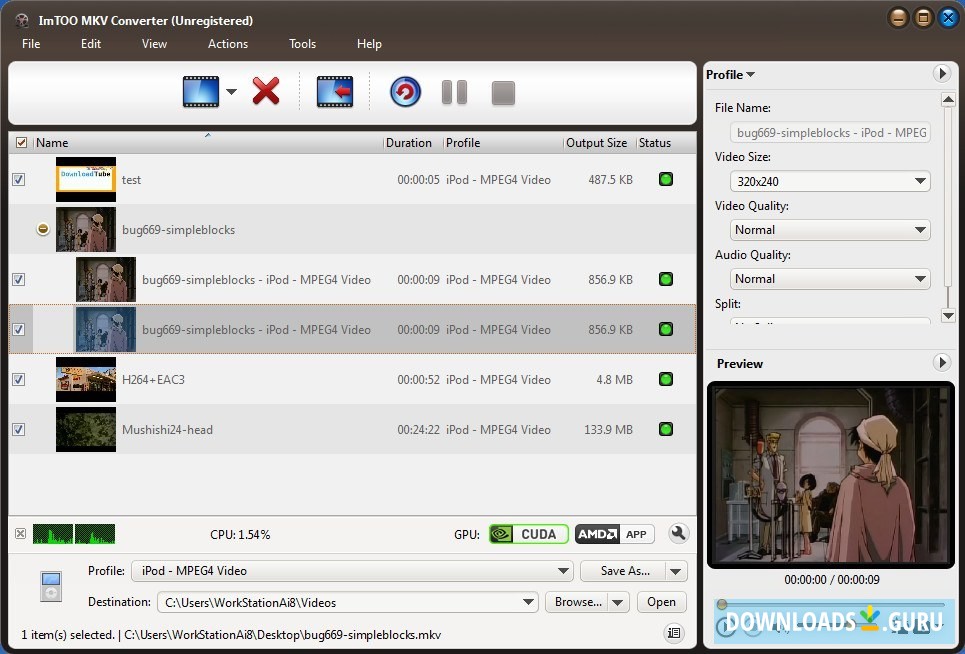Open the Destination path dropdown
The image size is (965, 654).
coord(348,602)
